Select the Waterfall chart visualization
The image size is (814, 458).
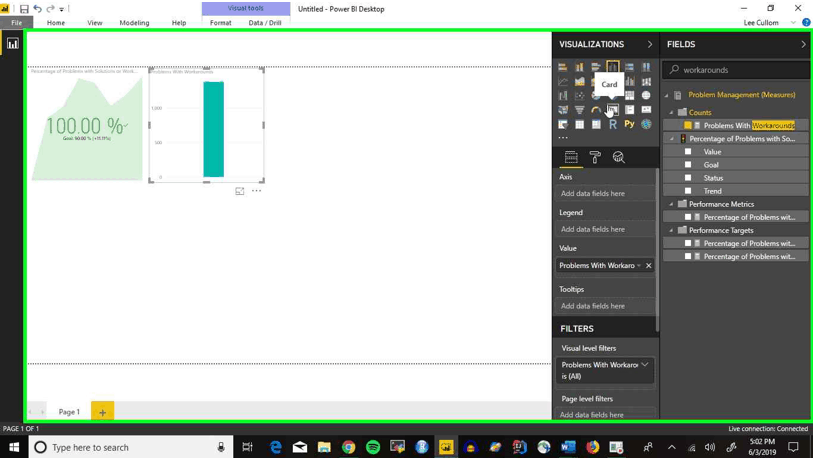563,96
